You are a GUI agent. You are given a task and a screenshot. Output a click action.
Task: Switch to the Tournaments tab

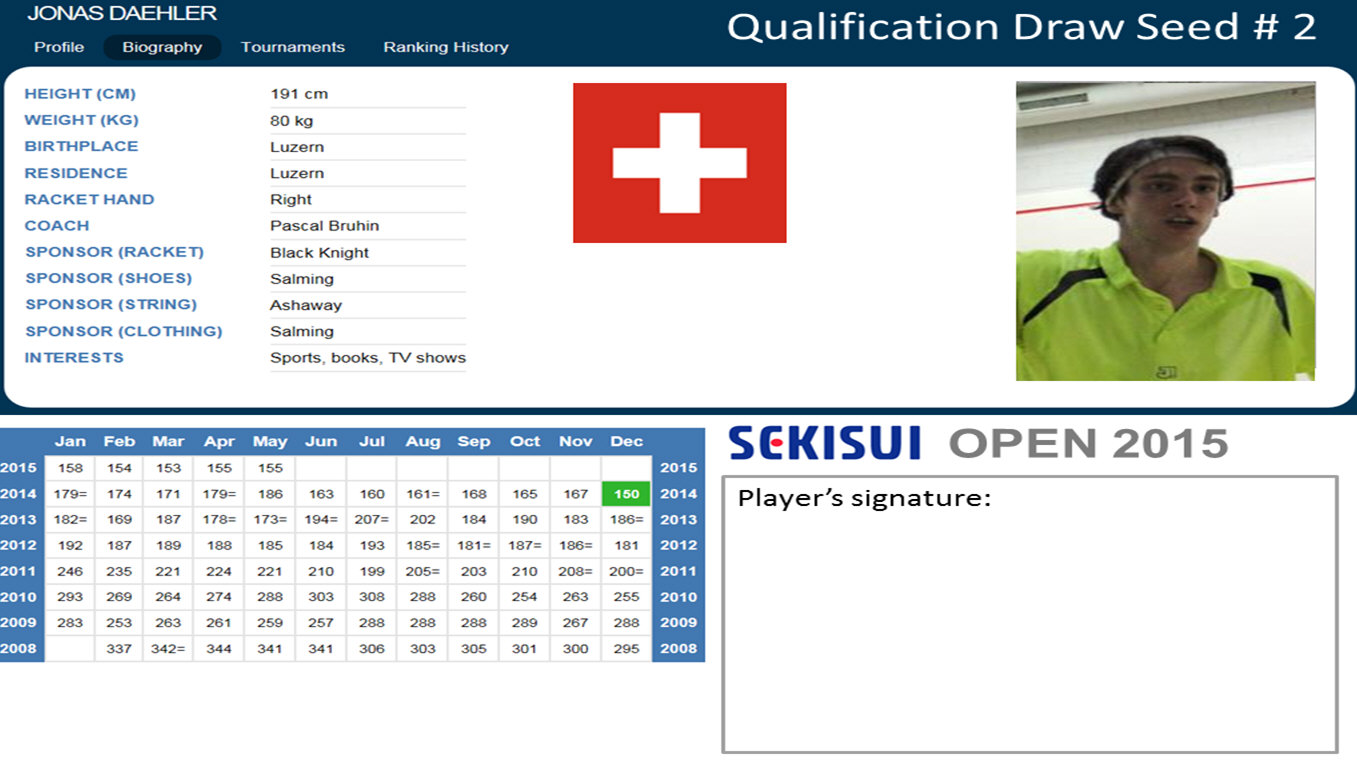tap(292, 47)
